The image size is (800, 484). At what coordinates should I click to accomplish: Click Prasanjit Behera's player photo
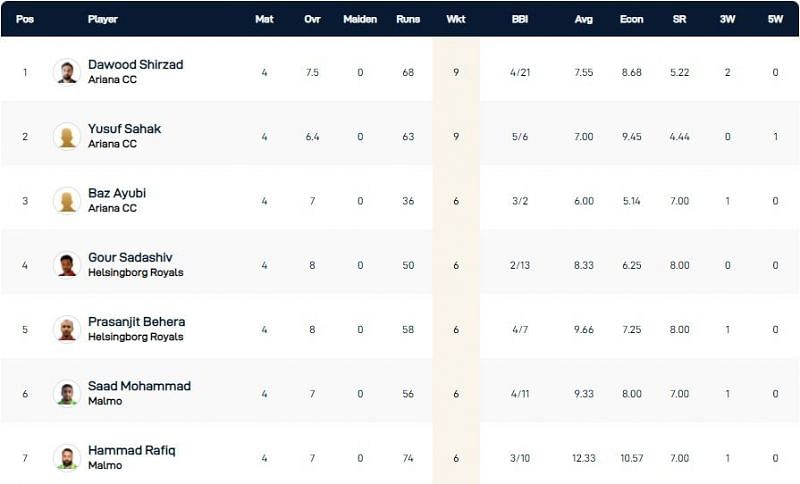pyautogui.click(x=67, y=329)
